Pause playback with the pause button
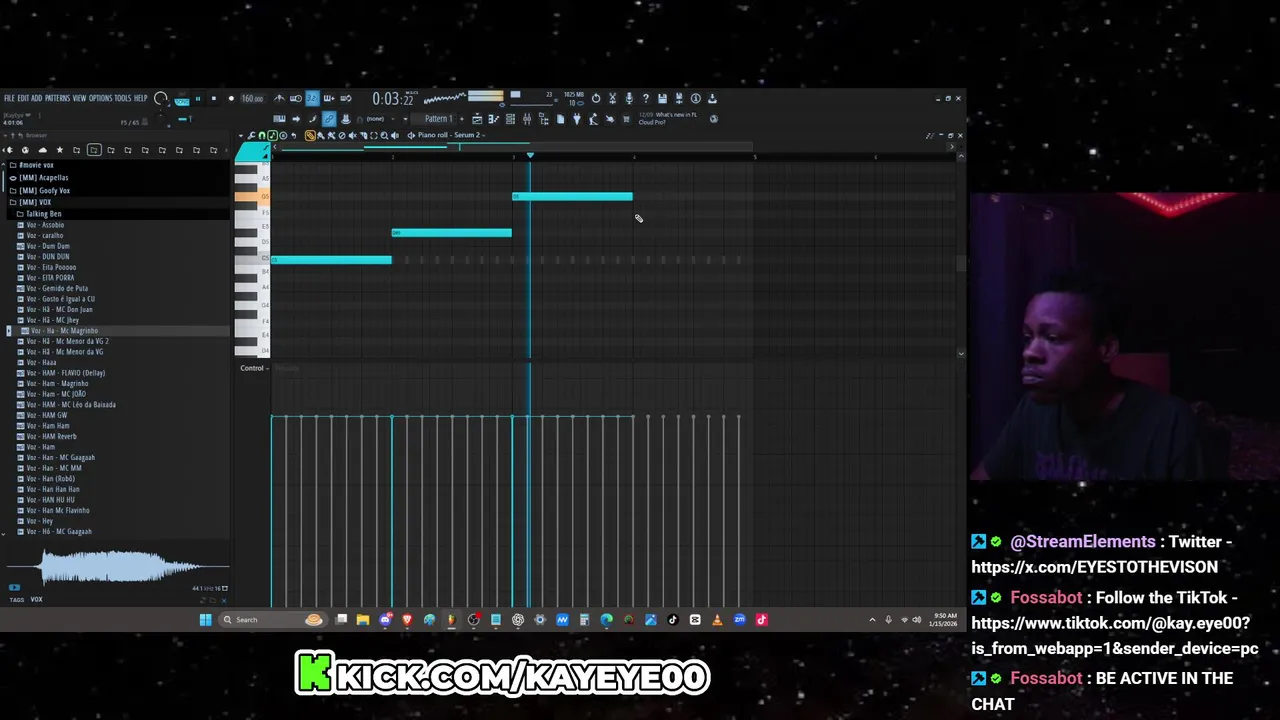 coord(198,98)
